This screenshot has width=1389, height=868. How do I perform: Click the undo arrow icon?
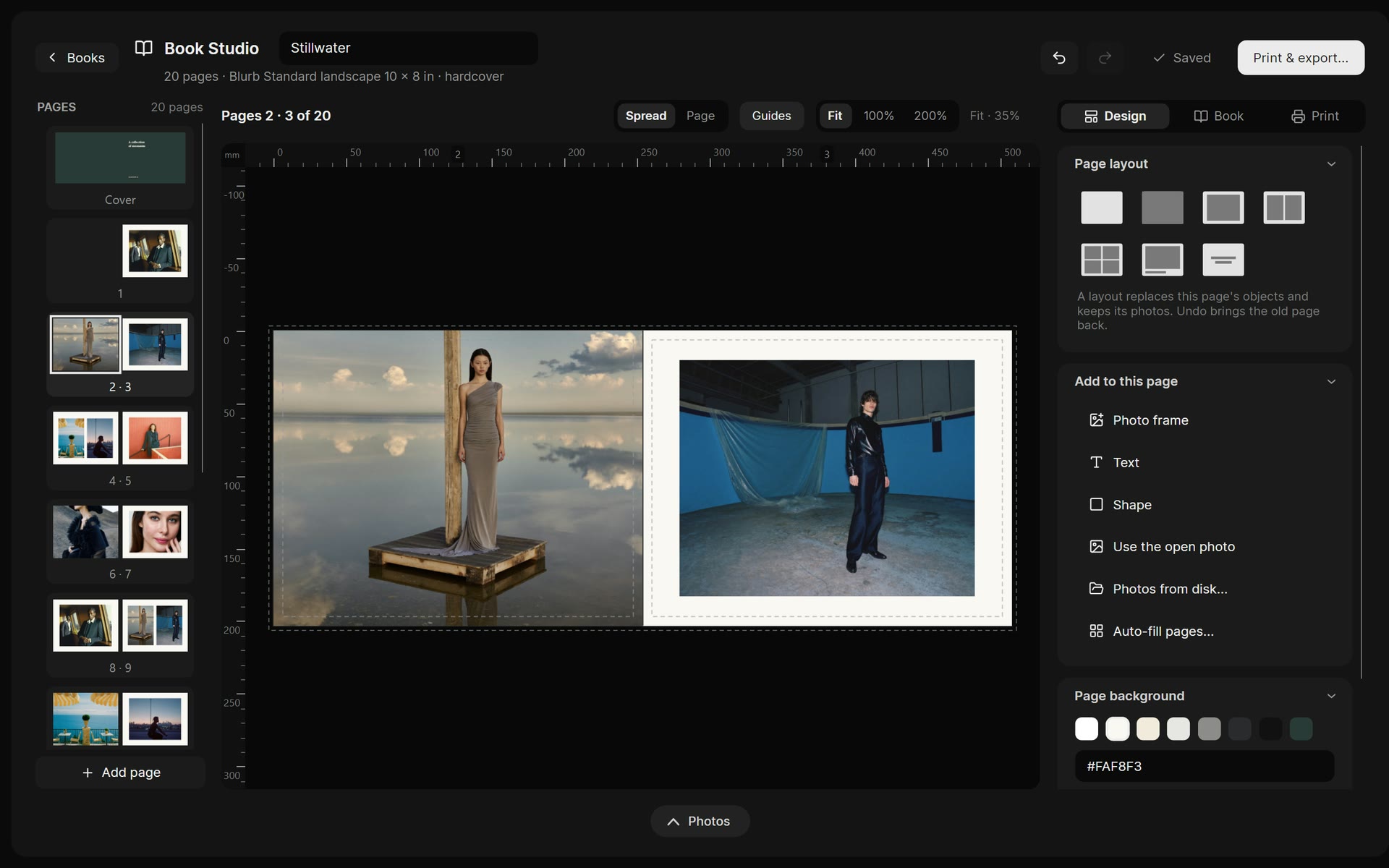click(1059, 58)
